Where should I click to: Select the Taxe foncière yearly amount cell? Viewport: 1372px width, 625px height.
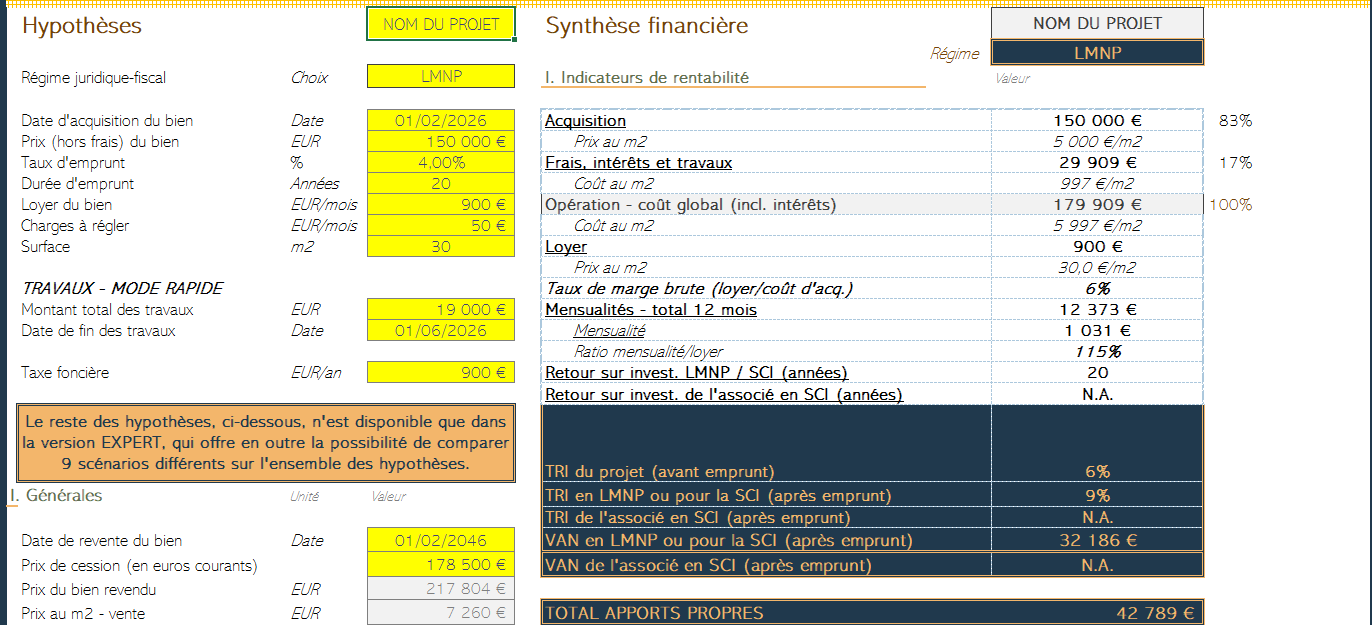441,373
